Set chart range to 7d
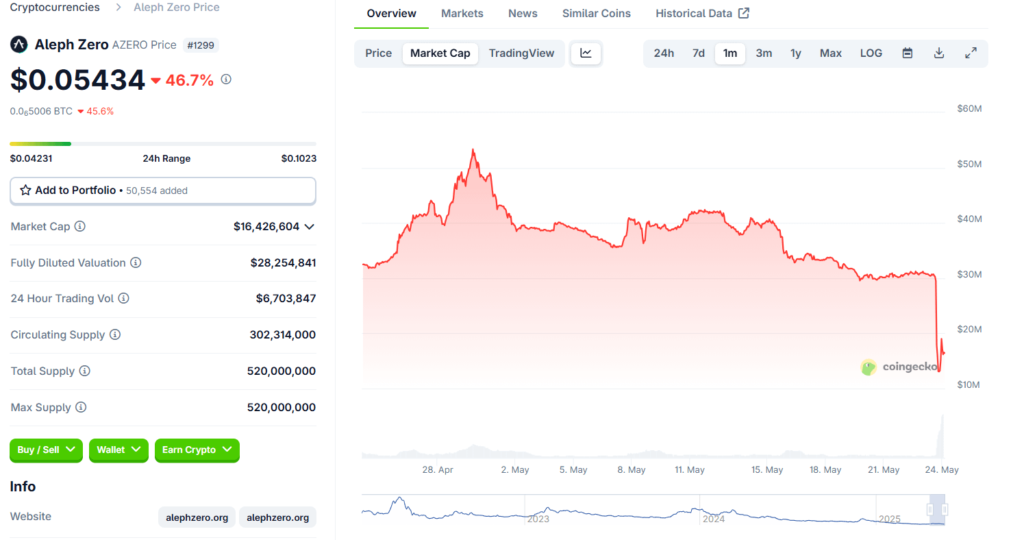Viewport: 1024px width, 540px height. click(698, 54)
